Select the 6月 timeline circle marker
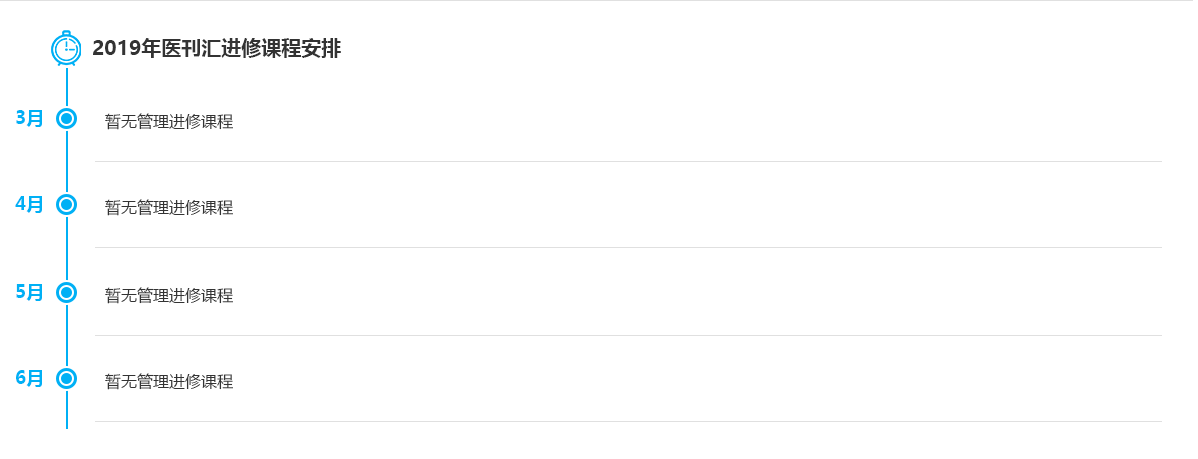 click(67, 379)
